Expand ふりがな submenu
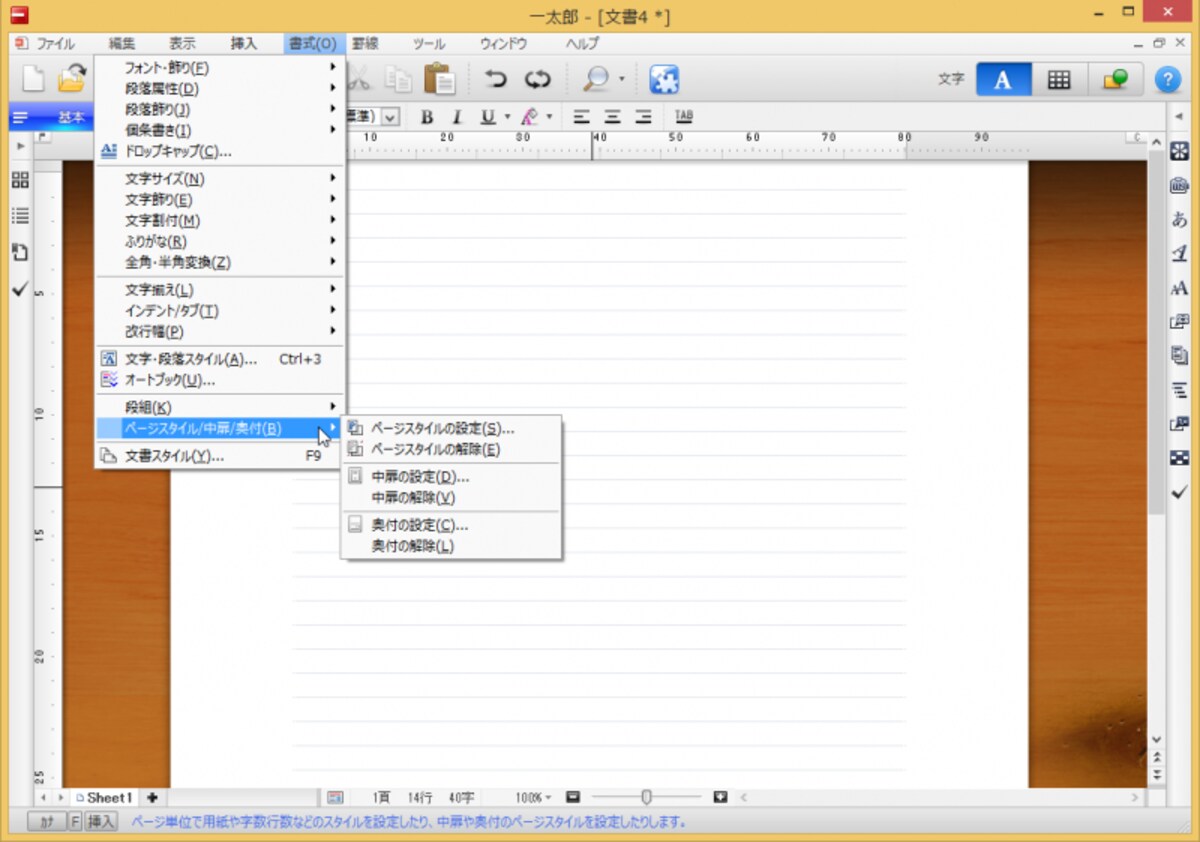This screenshot has width=1200, height=842. pos(220,241)
